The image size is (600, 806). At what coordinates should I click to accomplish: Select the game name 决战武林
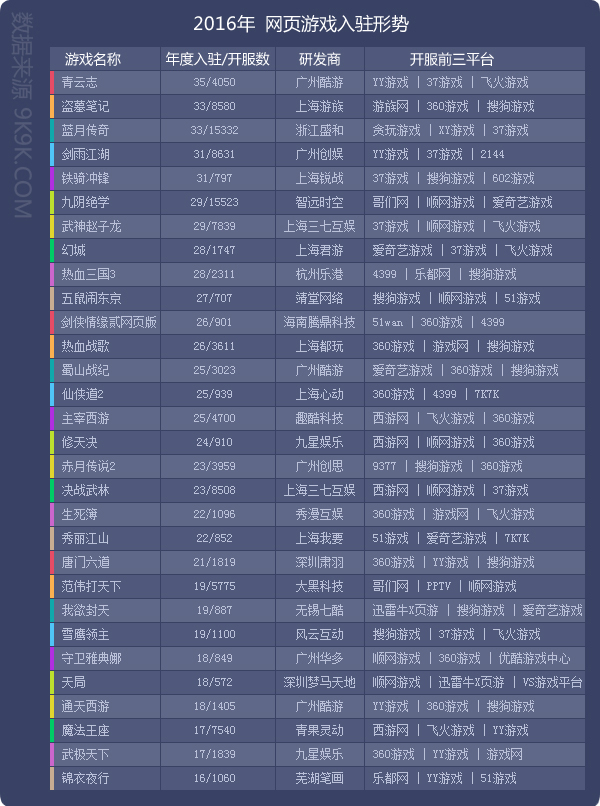click(85, 490)
